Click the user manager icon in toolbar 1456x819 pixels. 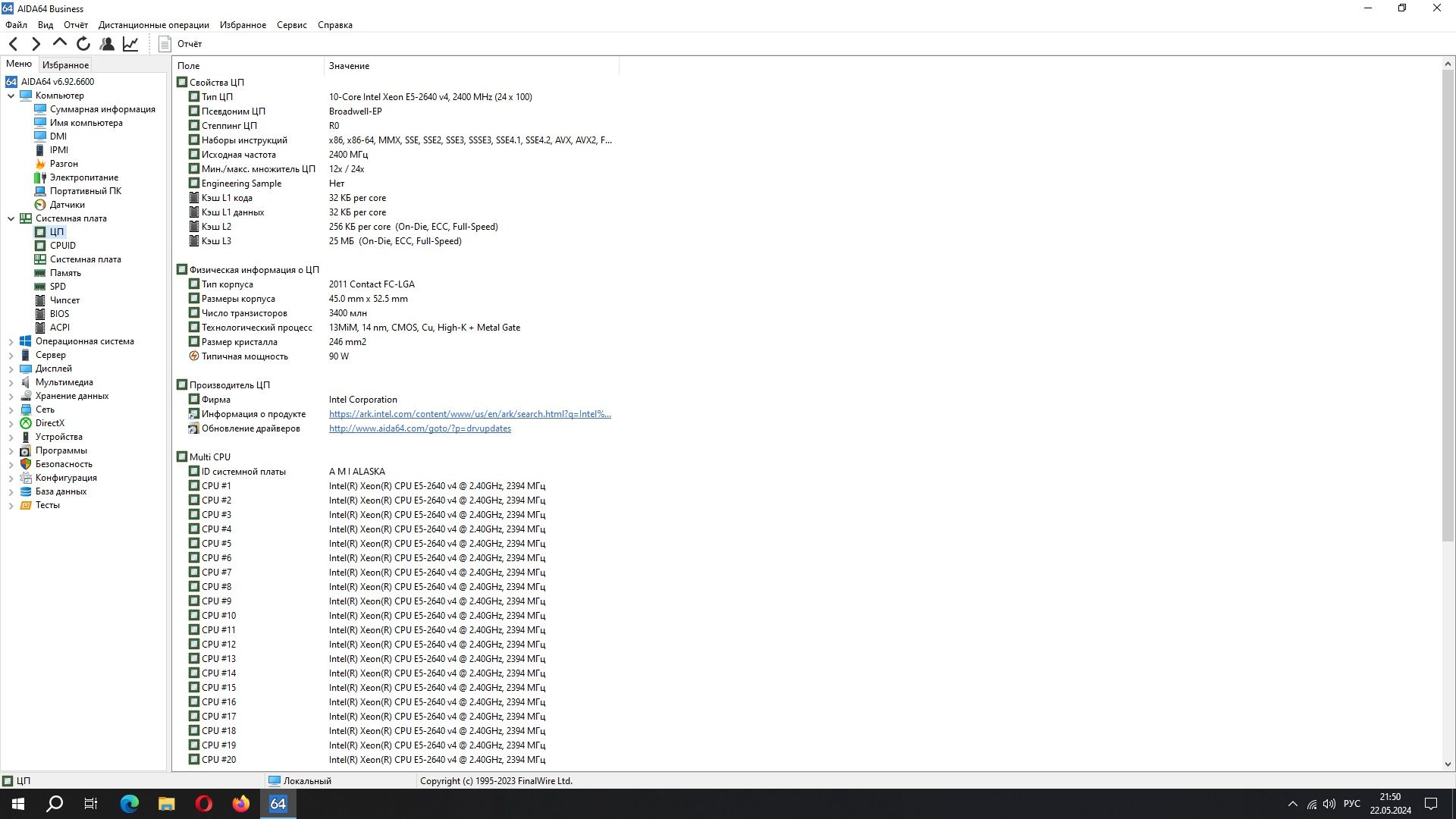[x=107, y=44]
